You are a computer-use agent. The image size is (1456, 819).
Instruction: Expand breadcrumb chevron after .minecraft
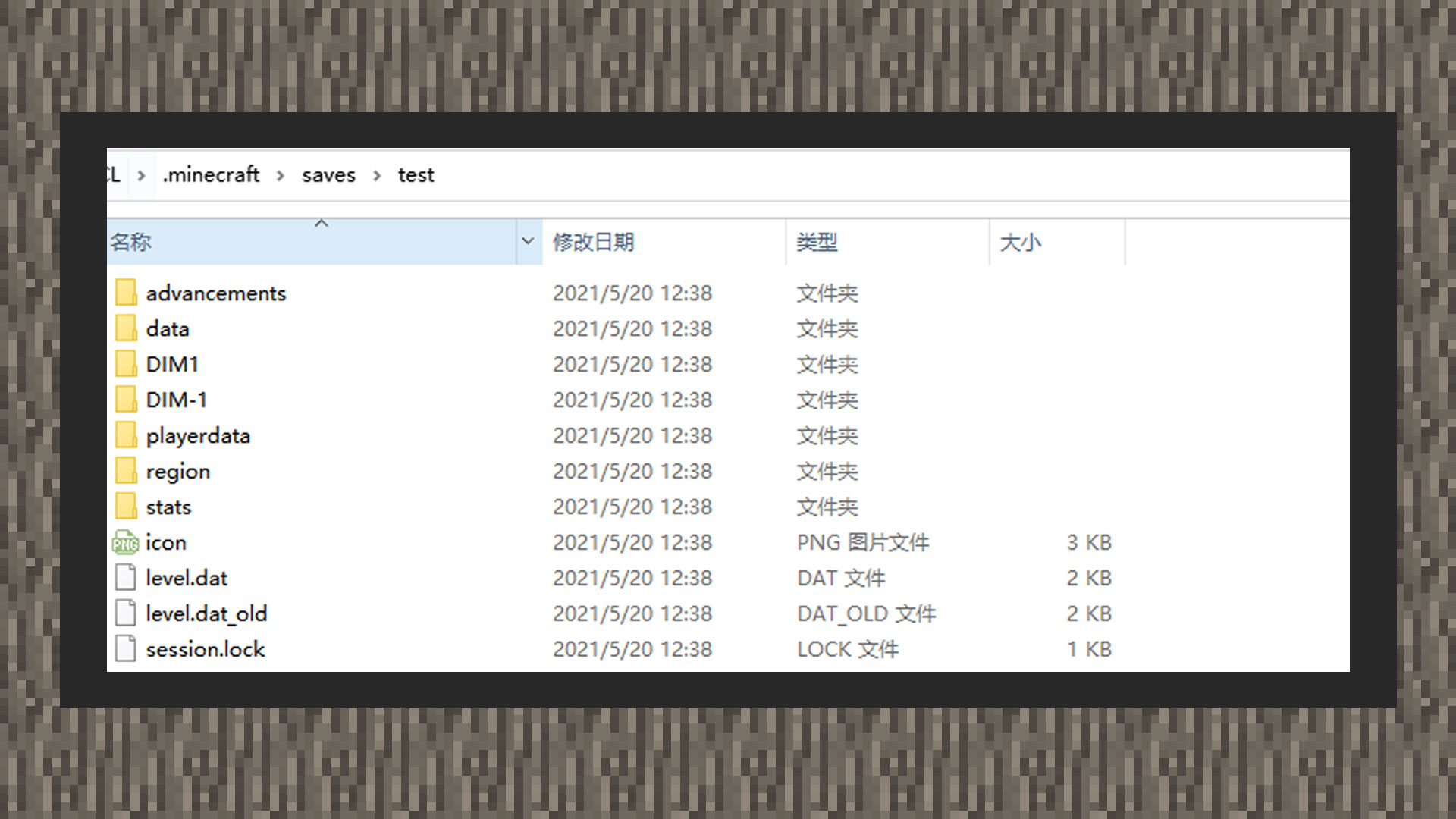click(x=281, y=175)
